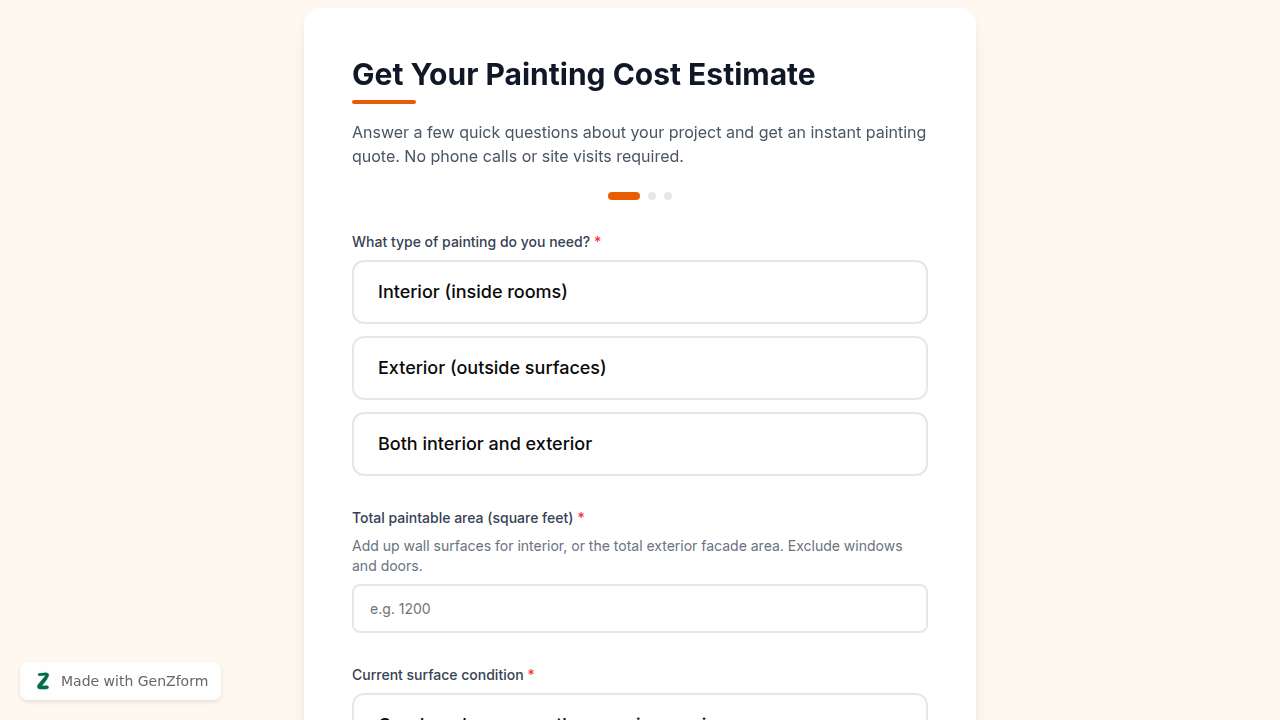The image size is (1280, 720).
Task: Click the Made with GenZform badge
Action: tap(120, 681)
